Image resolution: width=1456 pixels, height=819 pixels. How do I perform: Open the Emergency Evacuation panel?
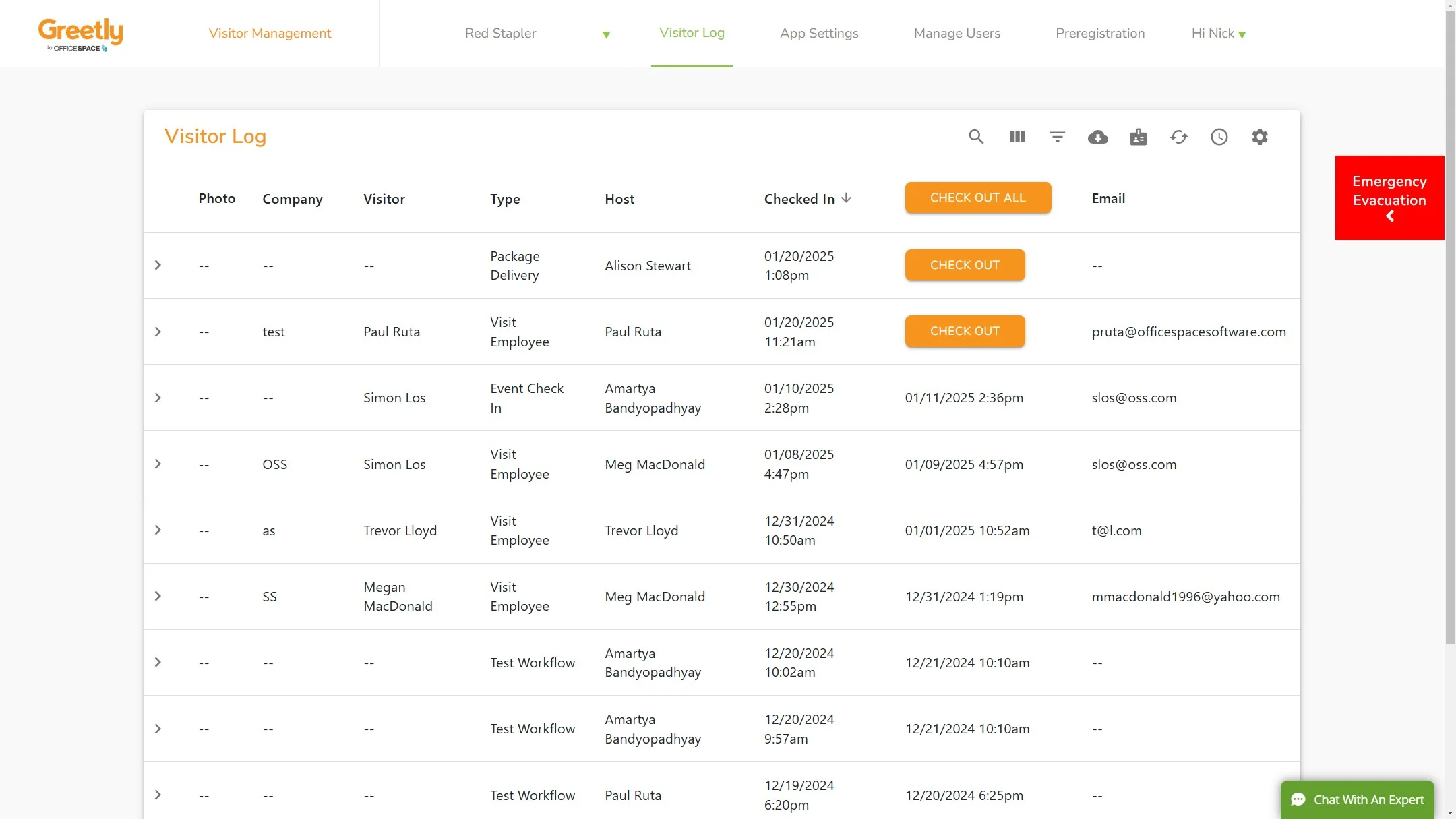(x=1389, y=198)
